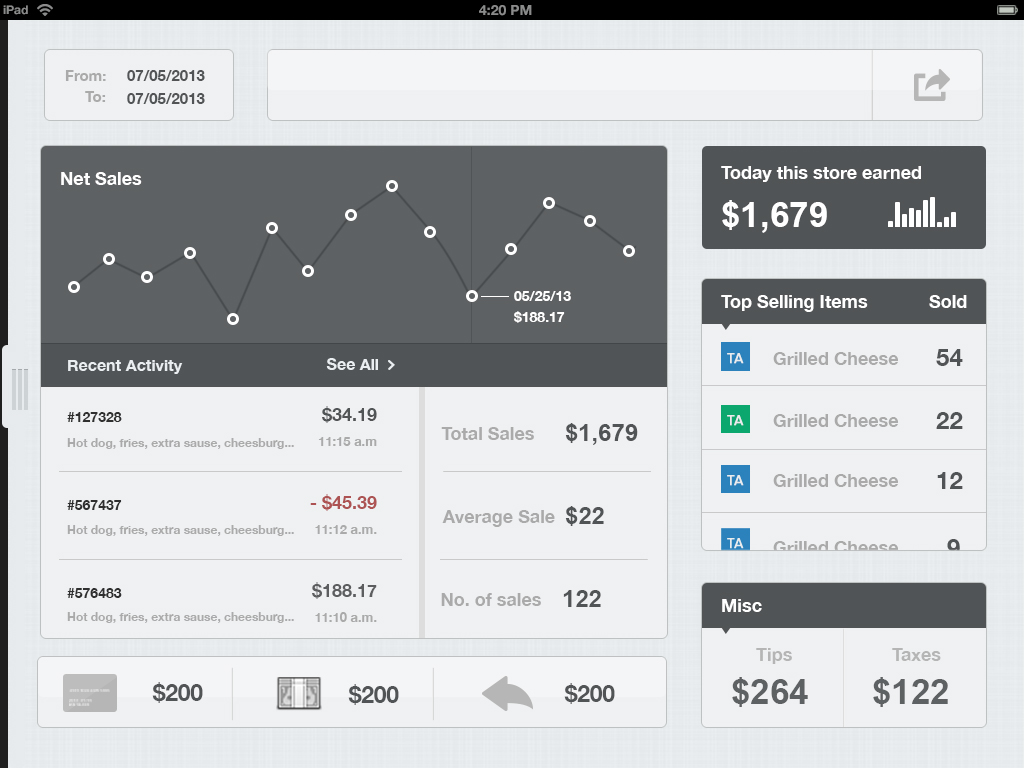The width and height of the screenshot is (1024, 768).
Task: Tap the refund arrow icon
Action: 507,694
